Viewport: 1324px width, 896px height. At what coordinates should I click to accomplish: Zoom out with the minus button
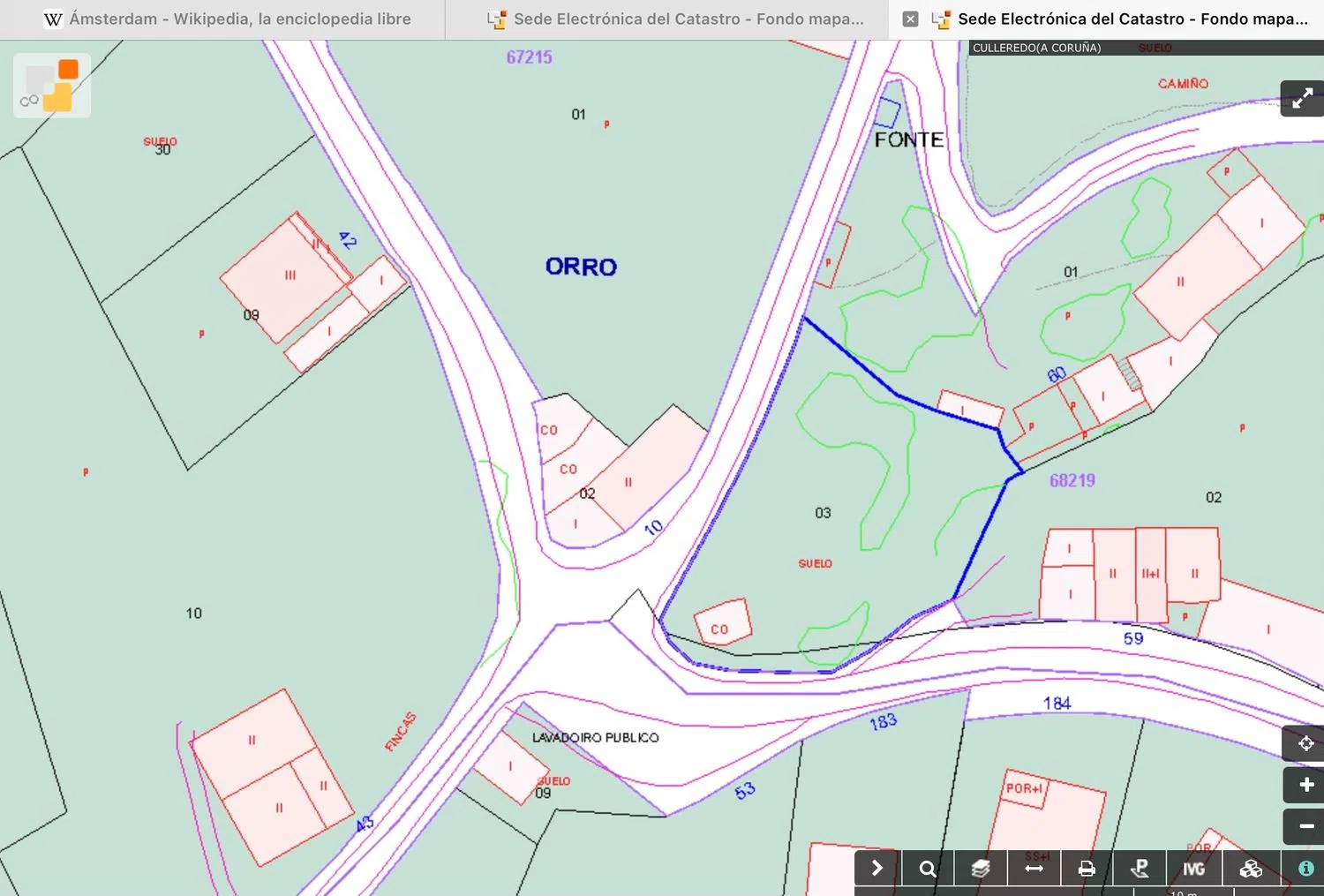[x=1306, y=826]
